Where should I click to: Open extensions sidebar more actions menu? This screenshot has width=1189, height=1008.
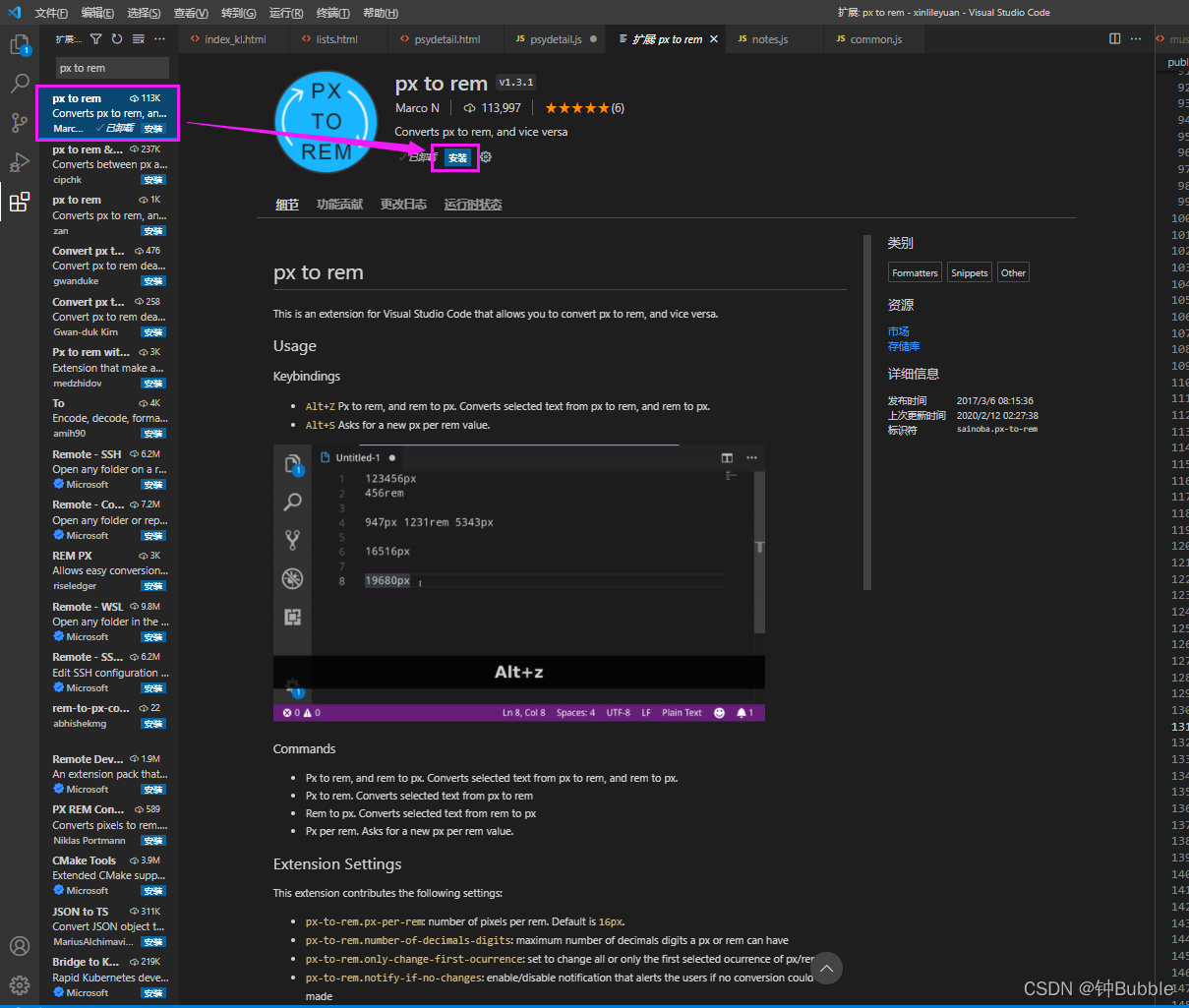click(160, 39)
